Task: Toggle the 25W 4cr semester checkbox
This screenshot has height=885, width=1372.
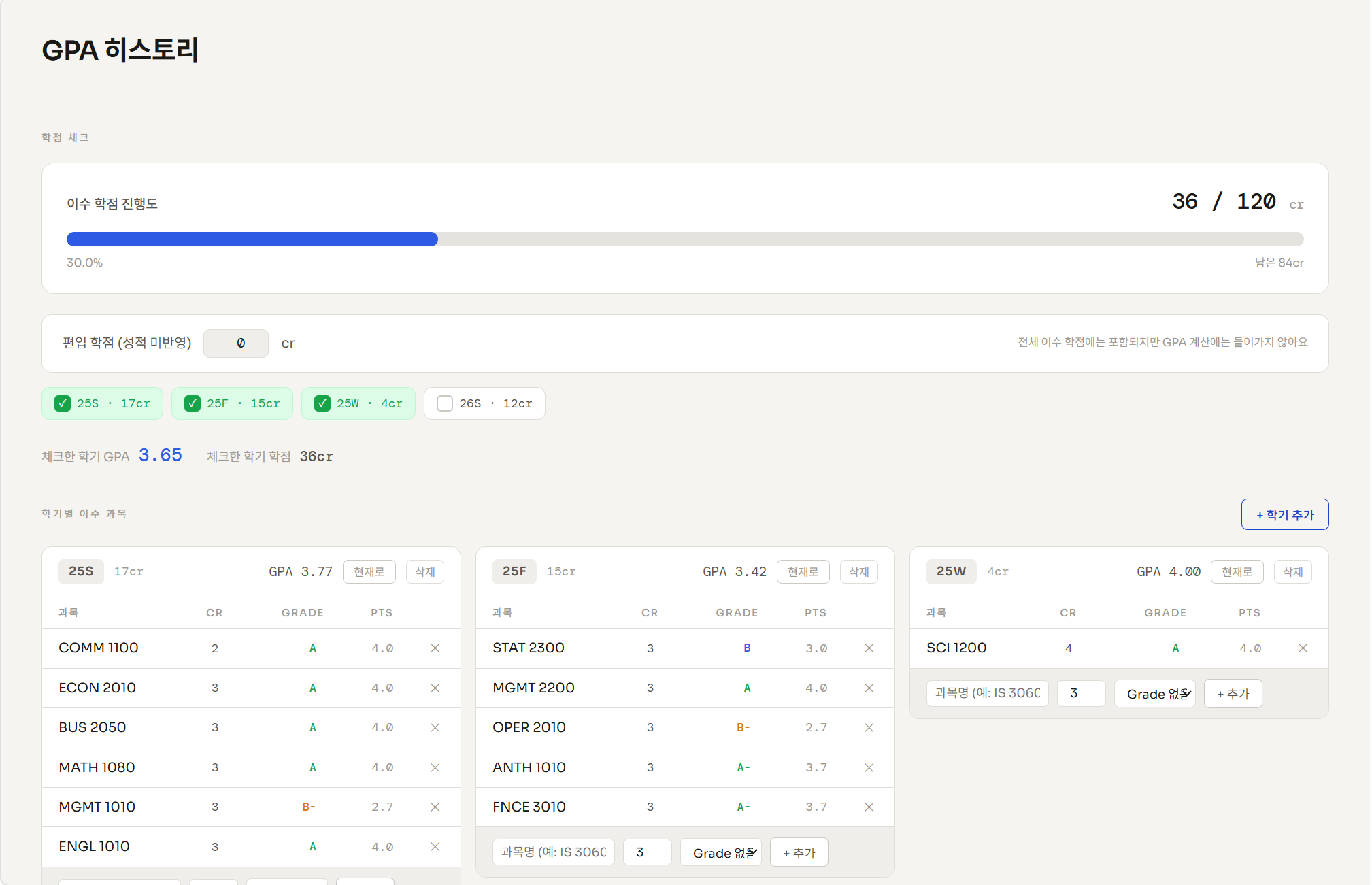Action: [x=322, y=403]
